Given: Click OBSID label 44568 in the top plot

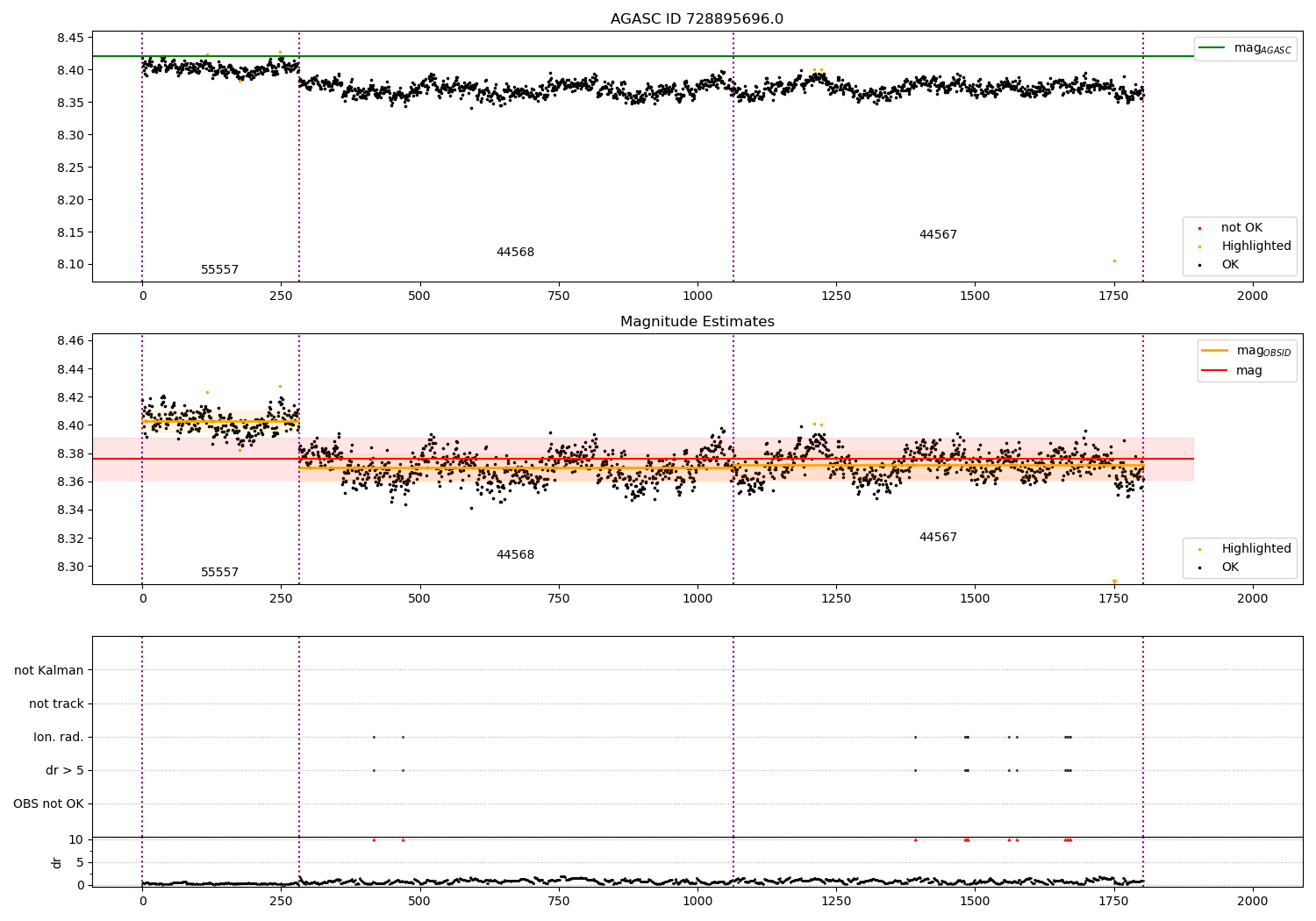Looking at the screenshot, I should click(515, 253).
